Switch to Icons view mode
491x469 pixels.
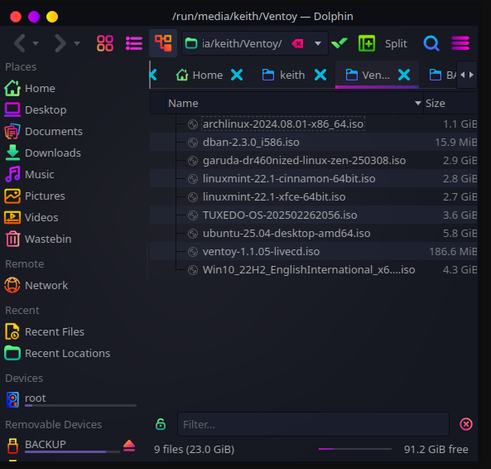coord(105,43)
